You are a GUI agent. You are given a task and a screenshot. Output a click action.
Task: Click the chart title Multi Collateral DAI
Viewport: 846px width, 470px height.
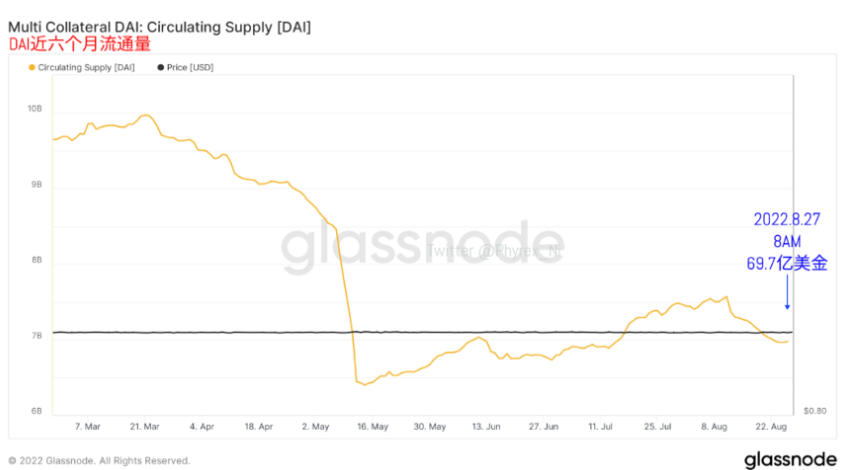tap(159, 27)
